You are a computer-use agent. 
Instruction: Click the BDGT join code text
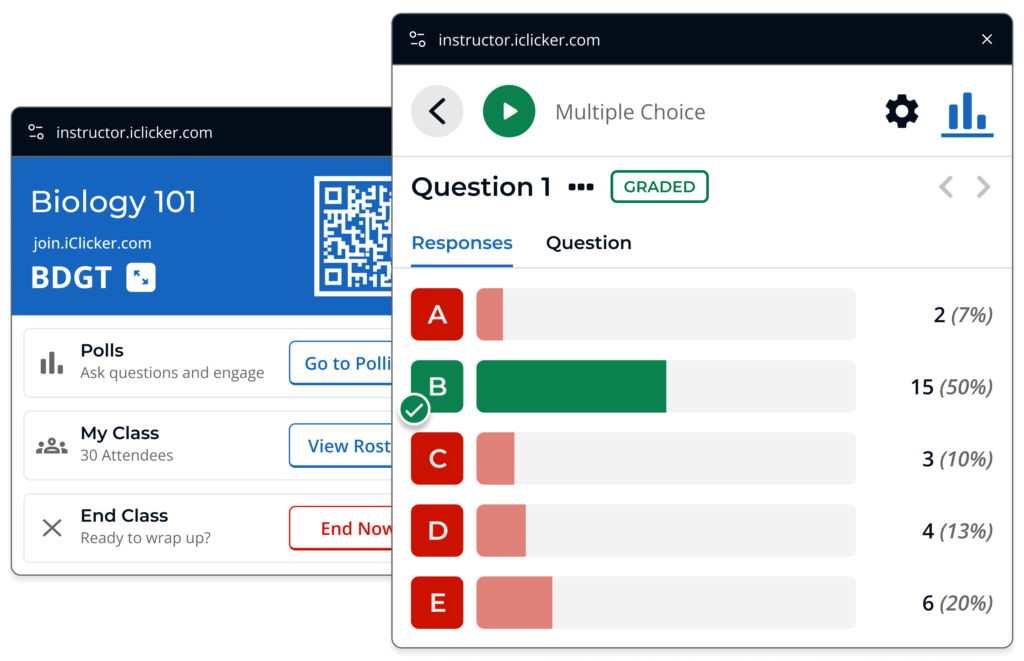click(x=71, y=278)
